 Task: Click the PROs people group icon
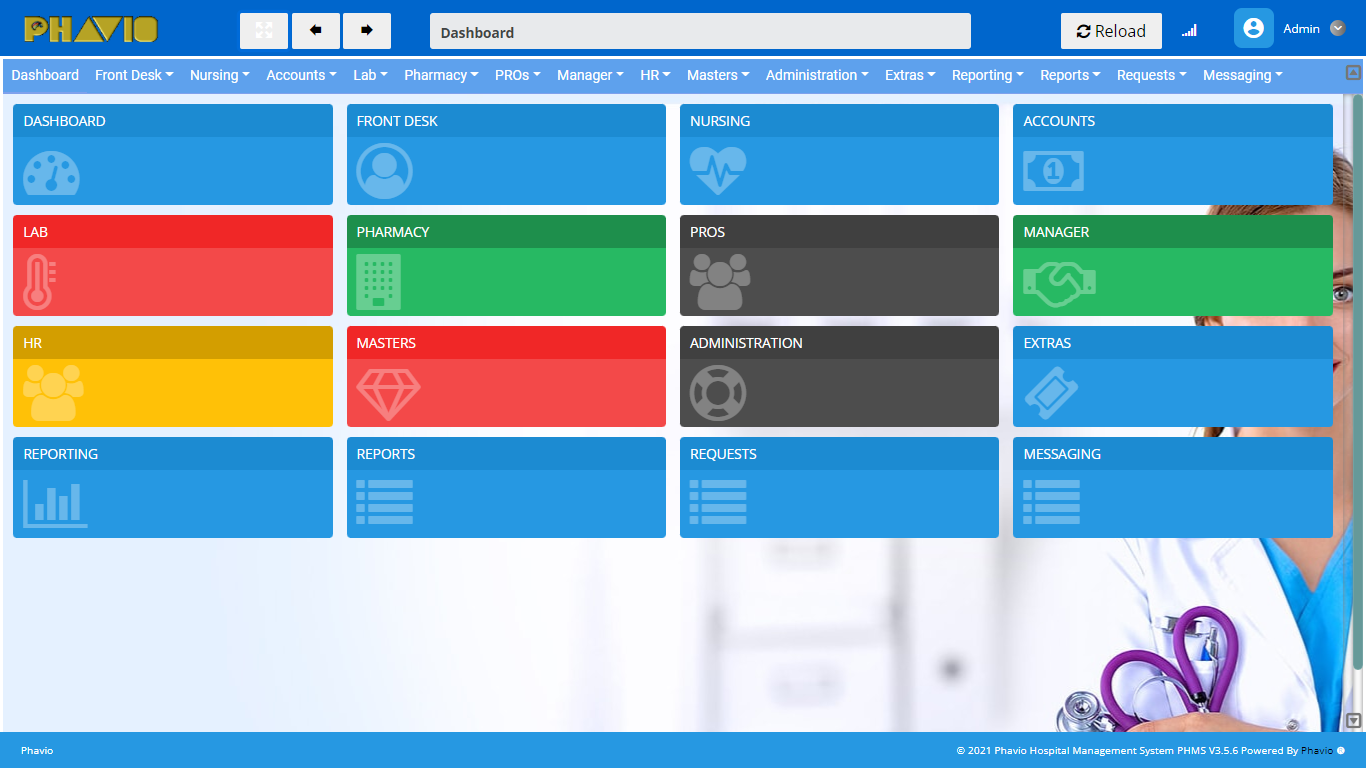pos(720,282)
